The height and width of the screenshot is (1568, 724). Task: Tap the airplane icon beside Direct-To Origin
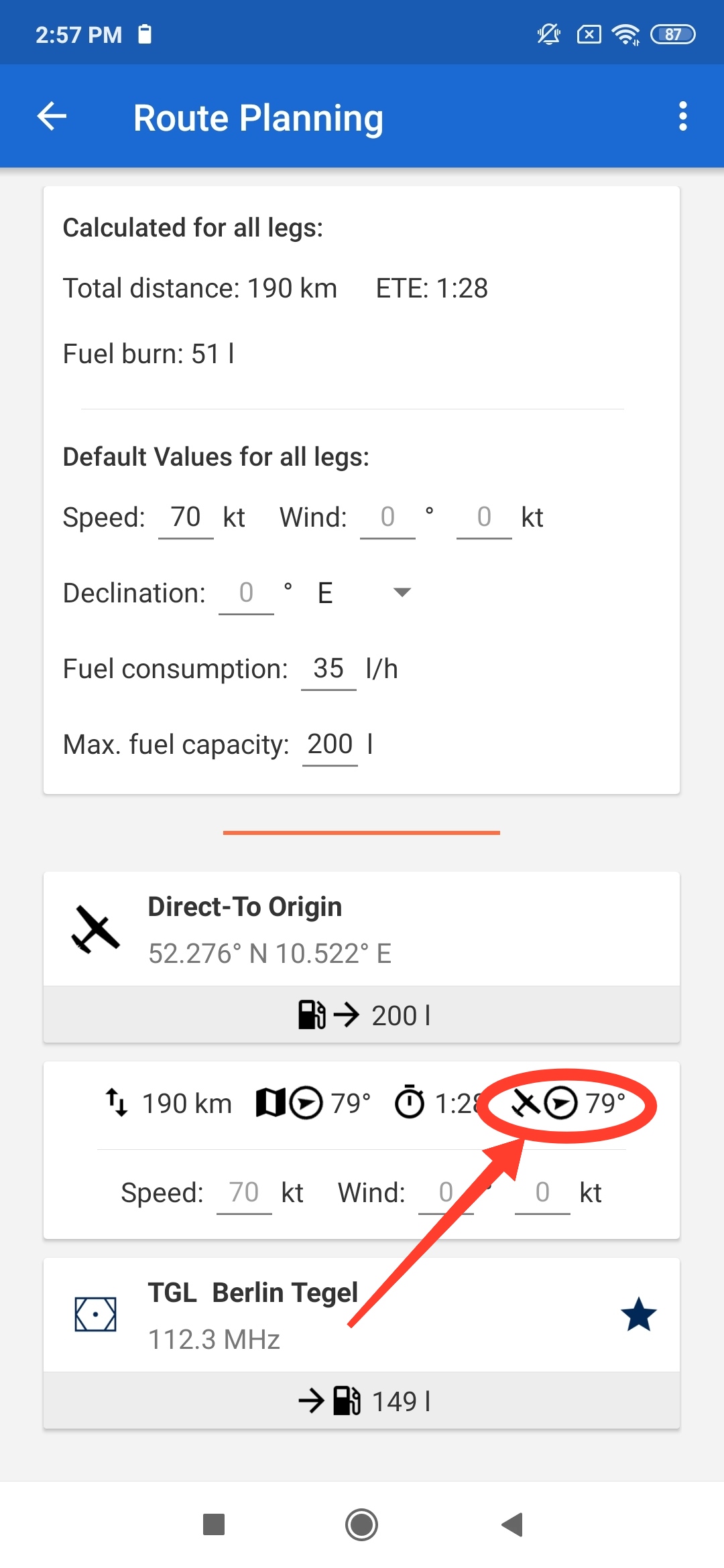95,929
